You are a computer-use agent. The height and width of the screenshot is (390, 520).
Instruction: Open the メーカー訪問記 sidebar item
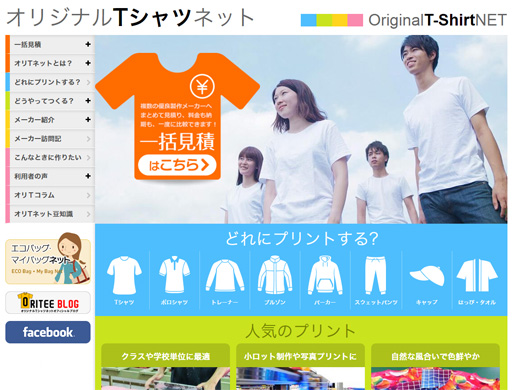tap(50, 139)
